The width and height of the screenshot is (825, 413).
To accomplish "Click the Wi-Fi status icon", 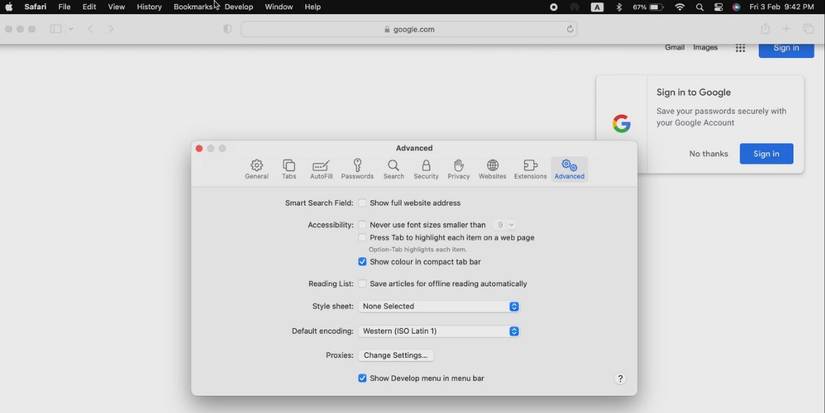I will [680, 7].
